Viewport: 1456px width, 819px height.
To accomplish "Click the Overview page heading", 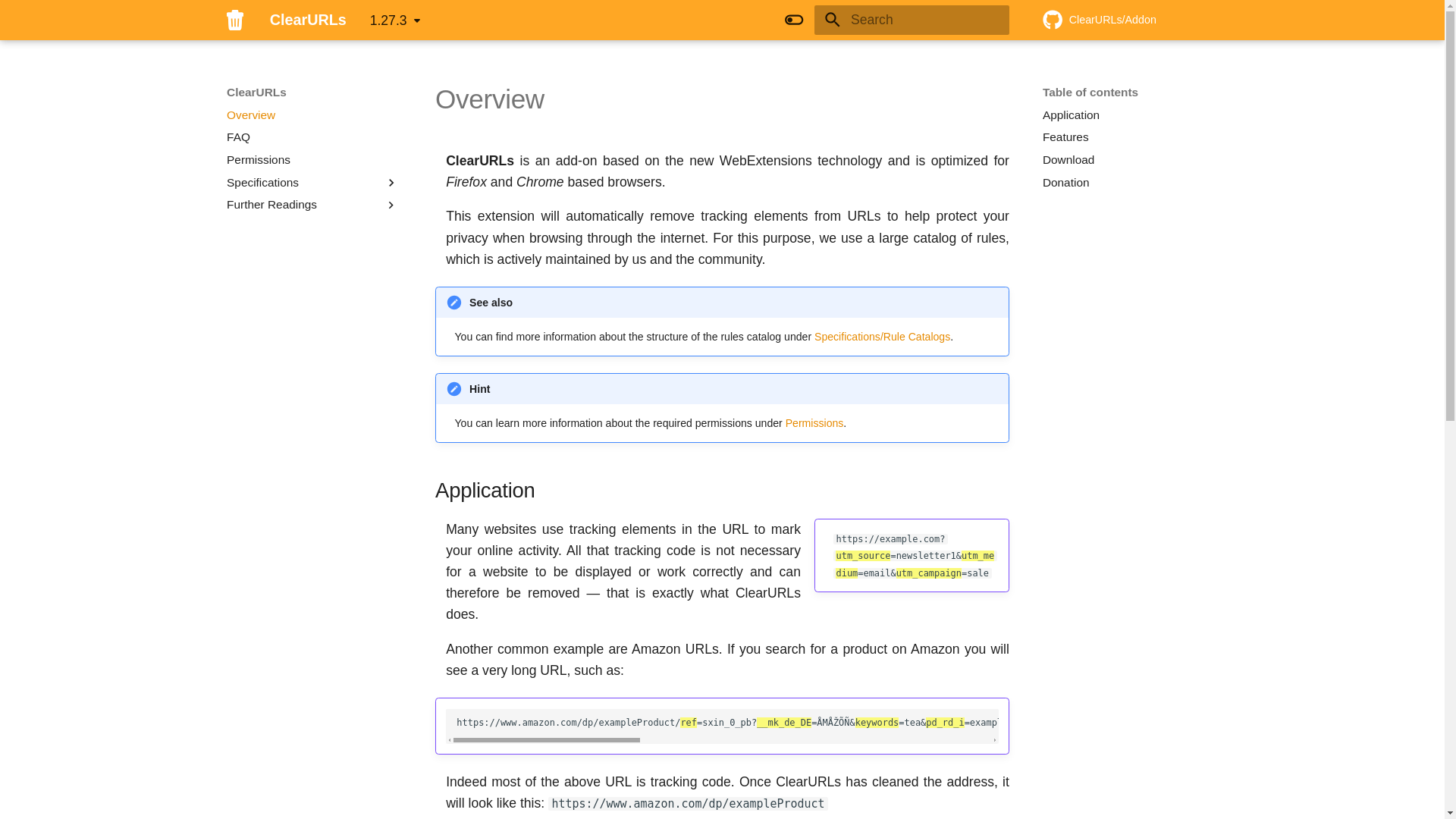I will 490,99.
